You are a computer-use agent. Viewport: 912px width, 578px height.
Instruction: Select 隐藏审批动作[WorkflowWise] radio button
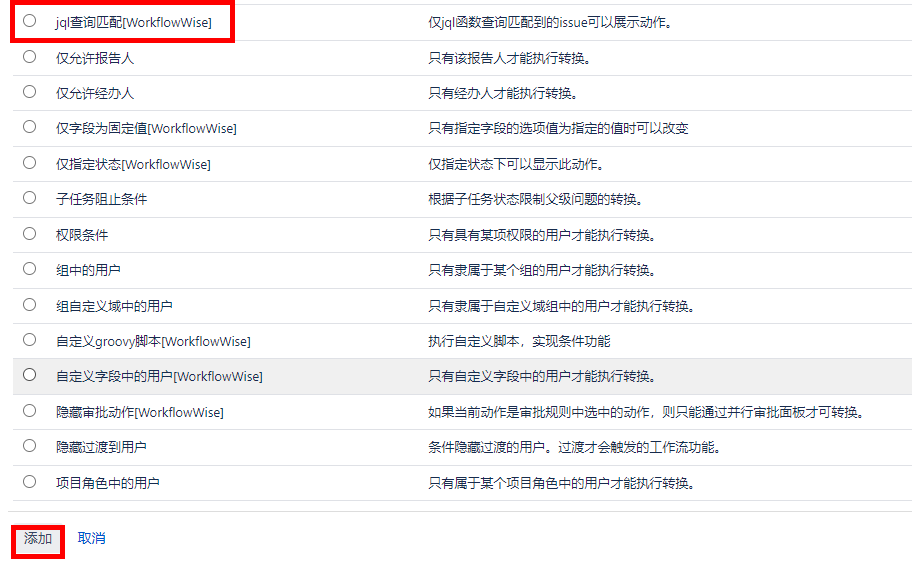click(x=29, y=411)
